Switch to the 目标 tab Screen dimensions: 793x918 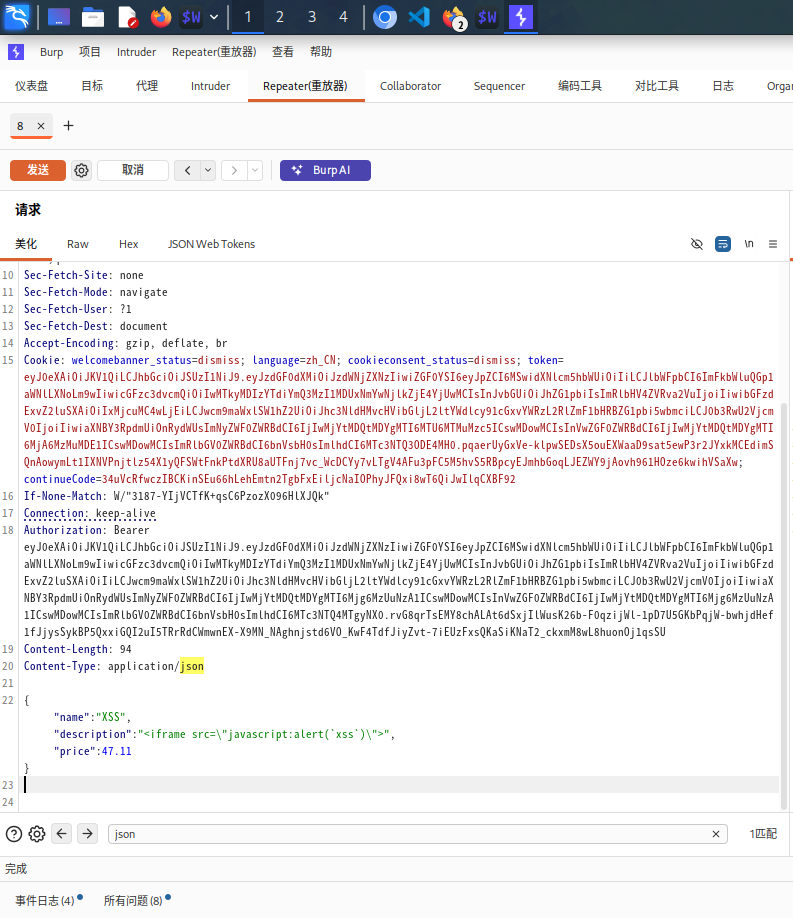[x=92, y=86]
